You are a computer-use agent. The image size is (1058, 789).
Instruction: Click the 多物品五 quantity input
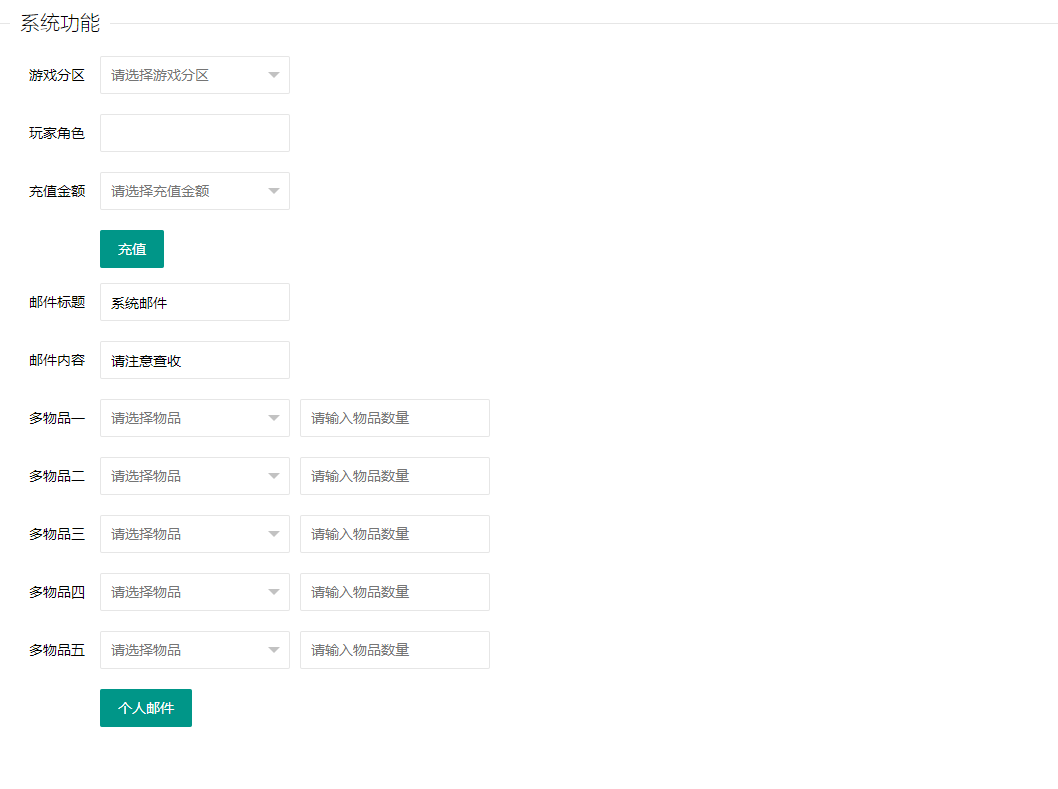point(394,650)
